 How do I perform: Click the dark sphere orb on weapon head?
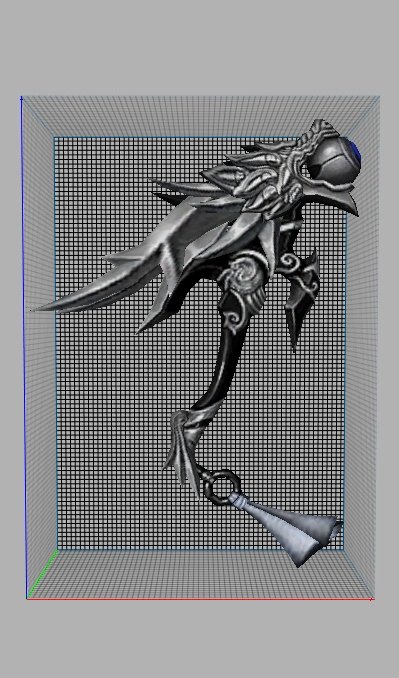tap(332, 161)
